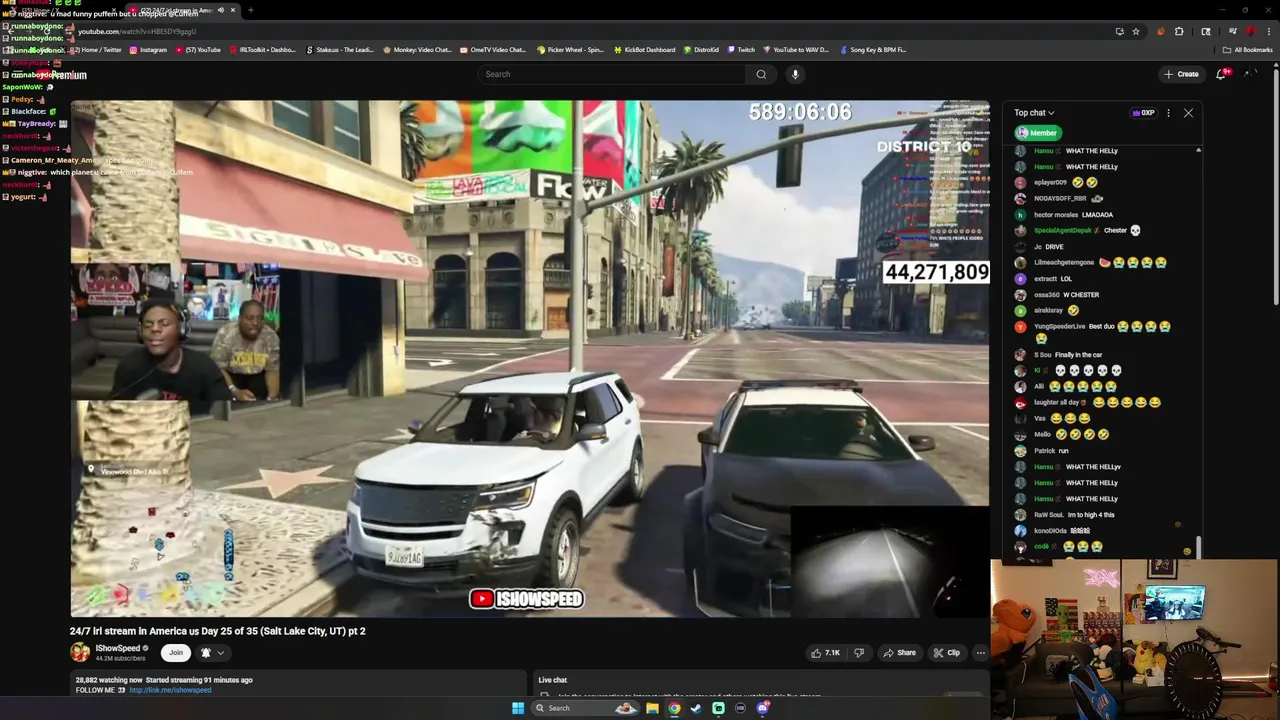Click 'Finally in the car' chat message
The height and width of the screenshot is (720, 1280).
pos(1078,355)
